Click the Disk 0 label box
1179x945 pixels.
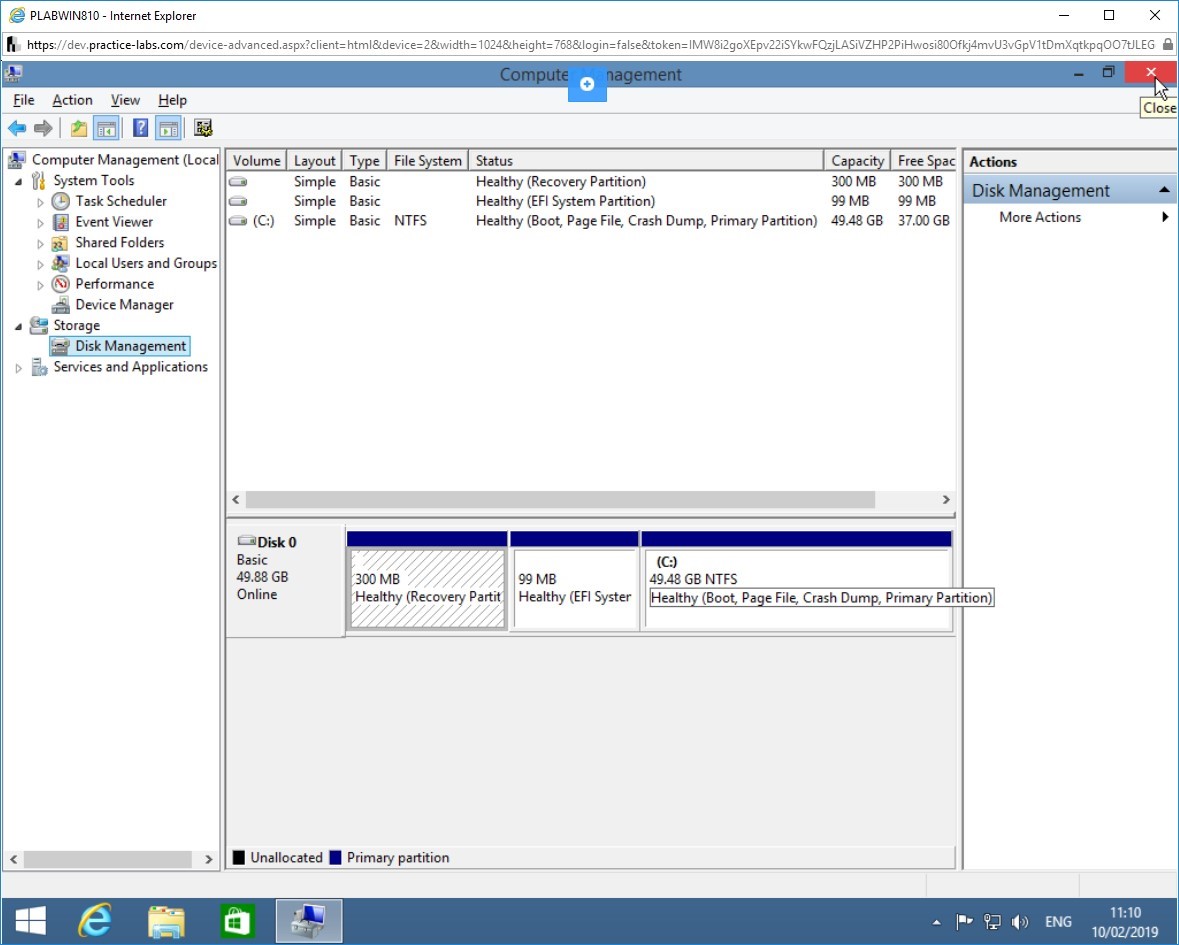pos(286,581)
